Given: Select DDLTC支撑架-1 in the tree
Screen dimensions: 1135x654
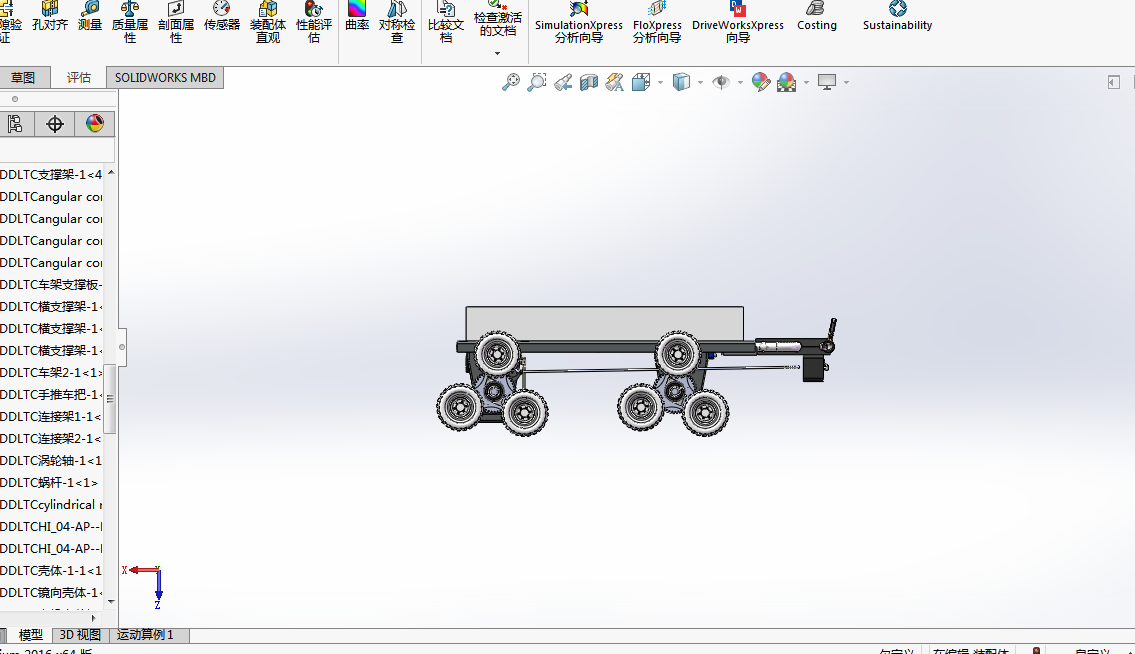Looking at the screenshot, I should 51,175.
